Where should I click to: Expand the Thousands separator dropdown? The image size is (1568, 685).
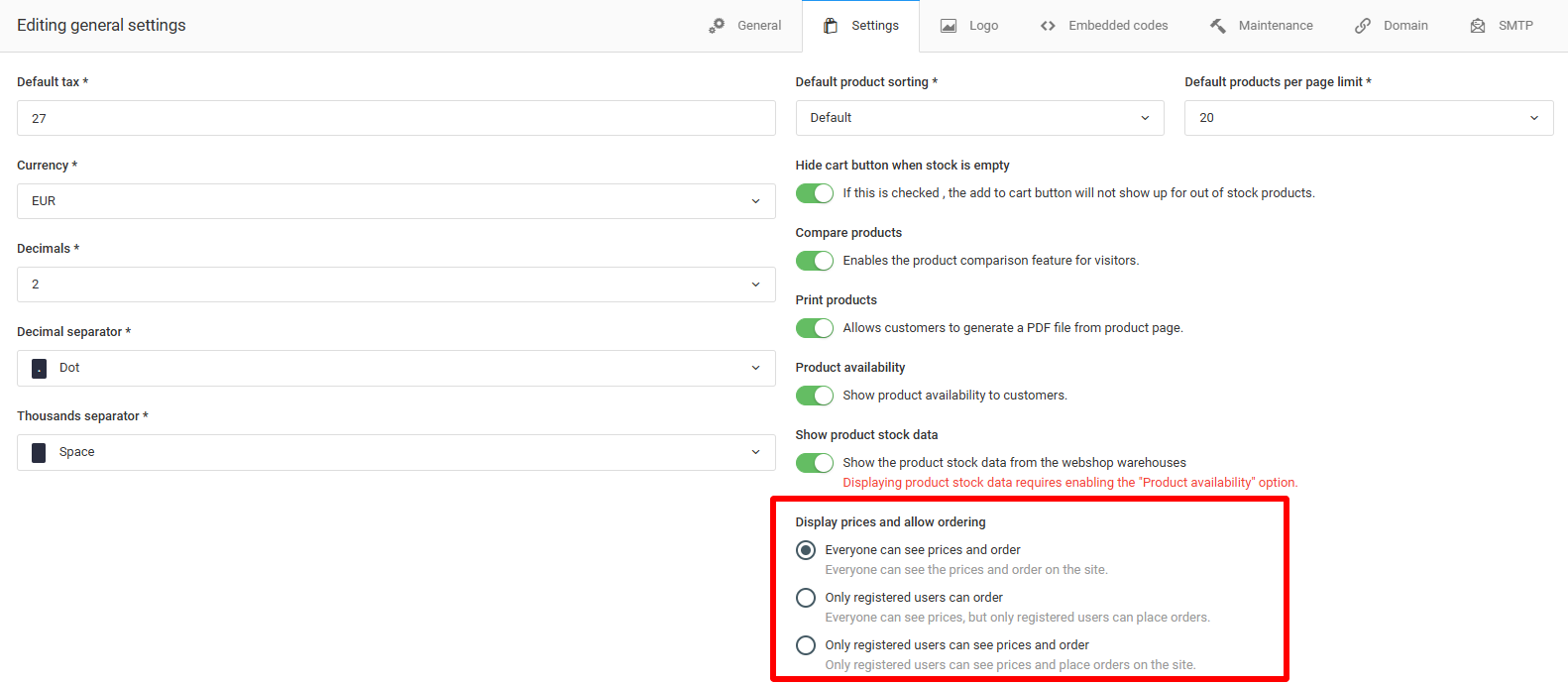pyautogui.click(x=396, y=452)
